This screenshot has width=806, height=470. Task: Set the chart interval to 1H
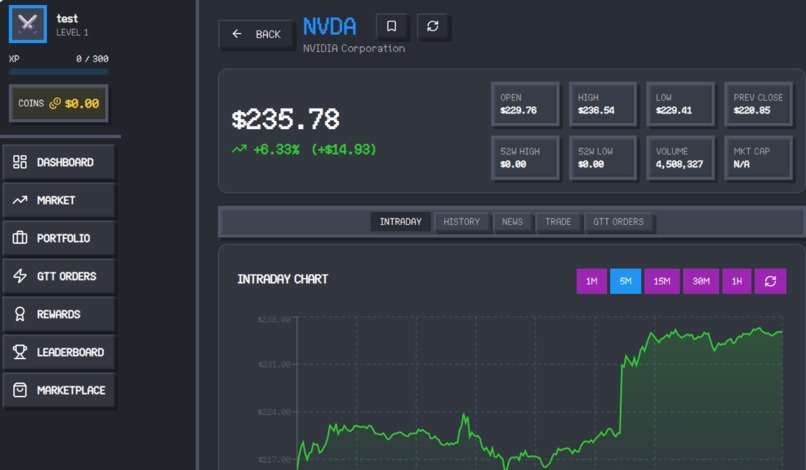pyautogui.click(x=737, y=281)
